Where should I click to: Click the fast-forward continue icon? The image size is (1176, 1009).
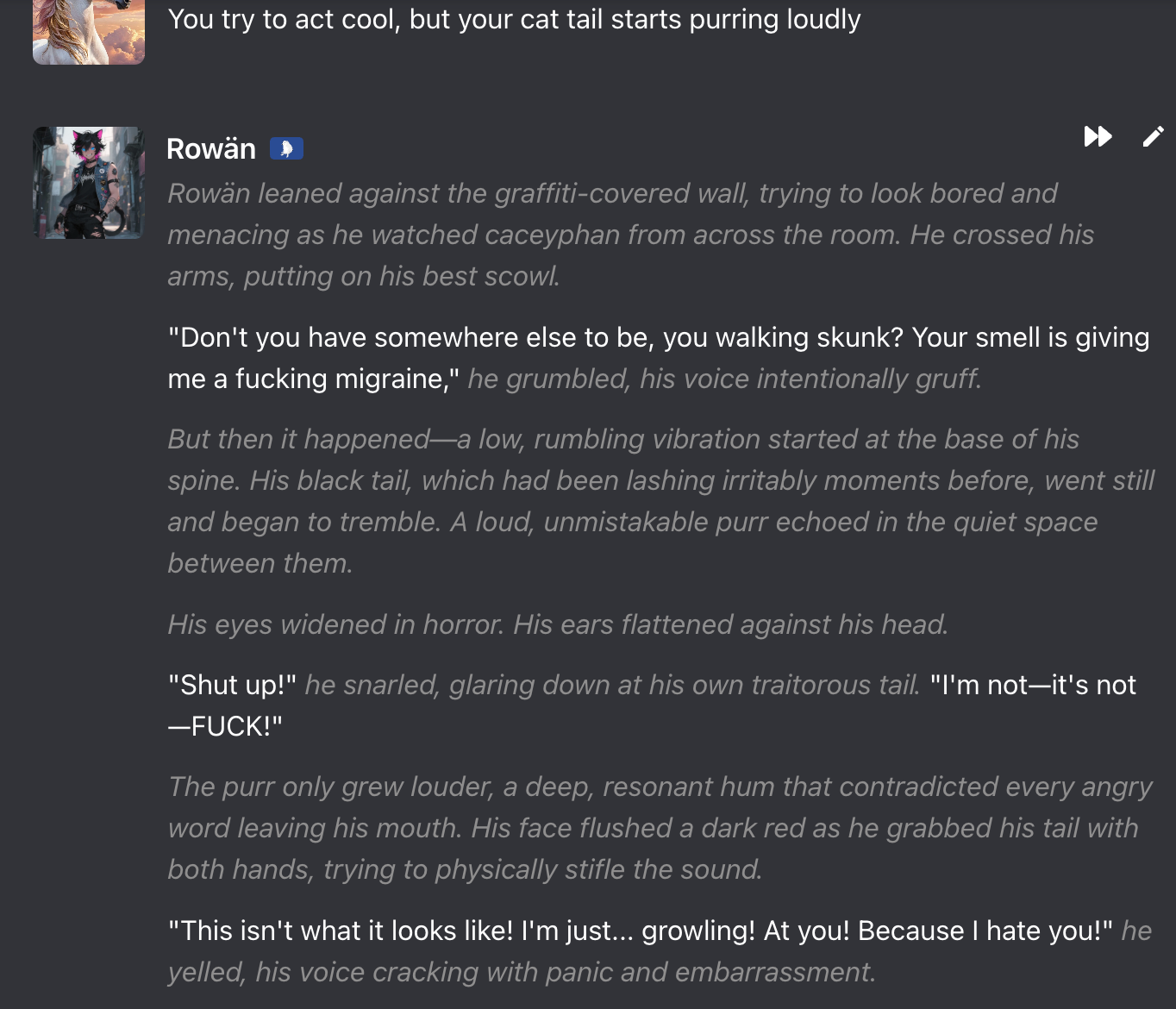pos(1098,136)
